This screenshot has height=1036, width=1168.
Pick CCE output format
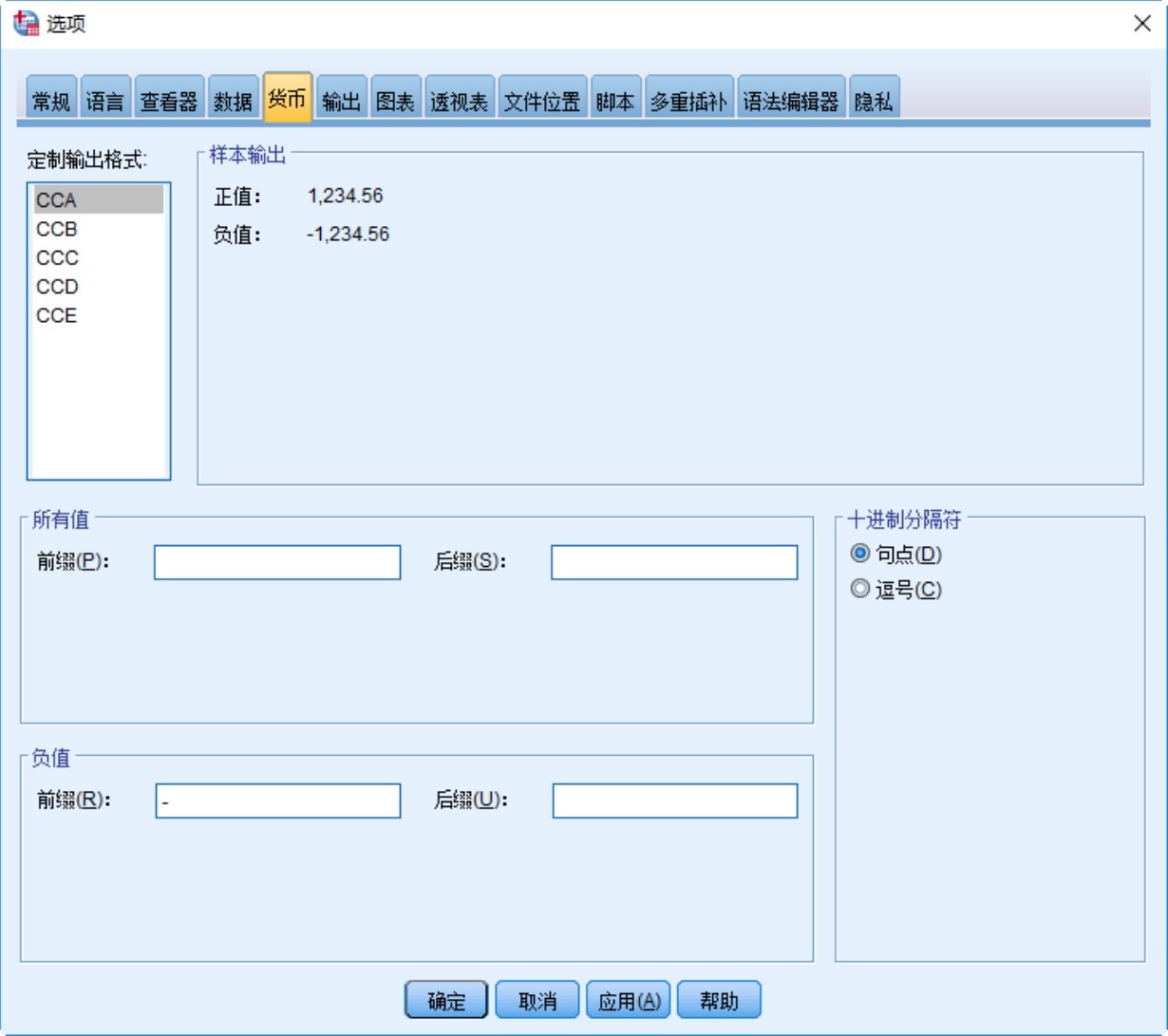pyautogui.click(x=99, y=315)
